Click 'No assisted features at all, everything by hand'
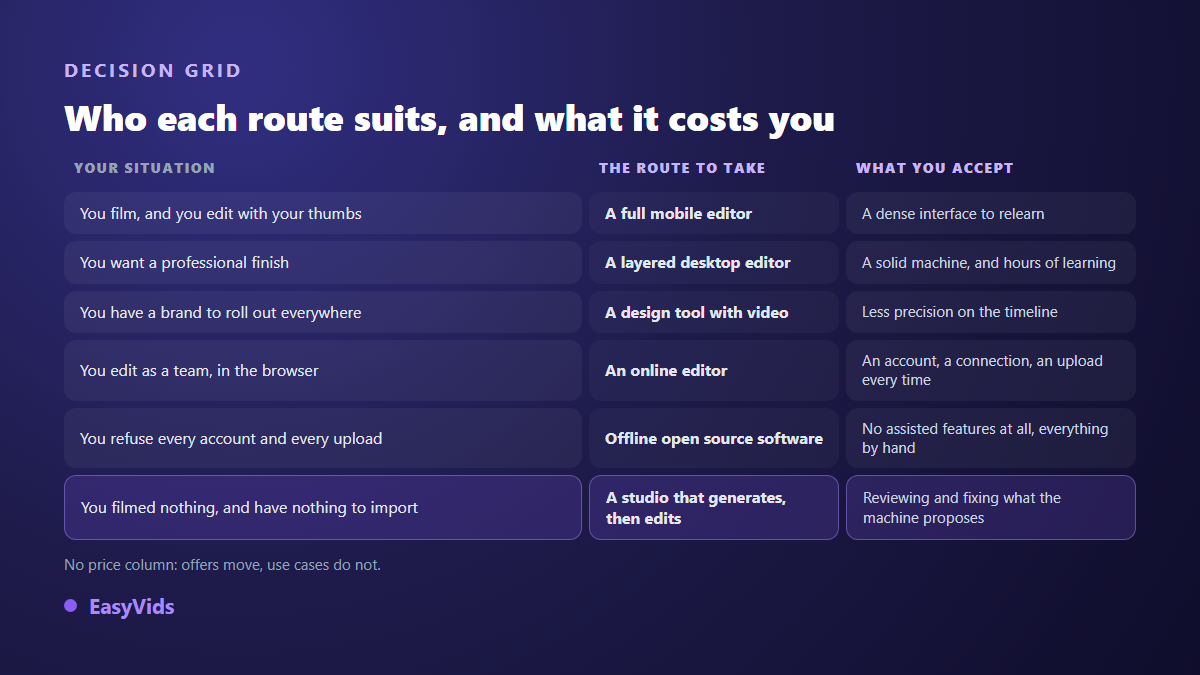Viewport: 1200px width, 675px height. tap(991, 438)
